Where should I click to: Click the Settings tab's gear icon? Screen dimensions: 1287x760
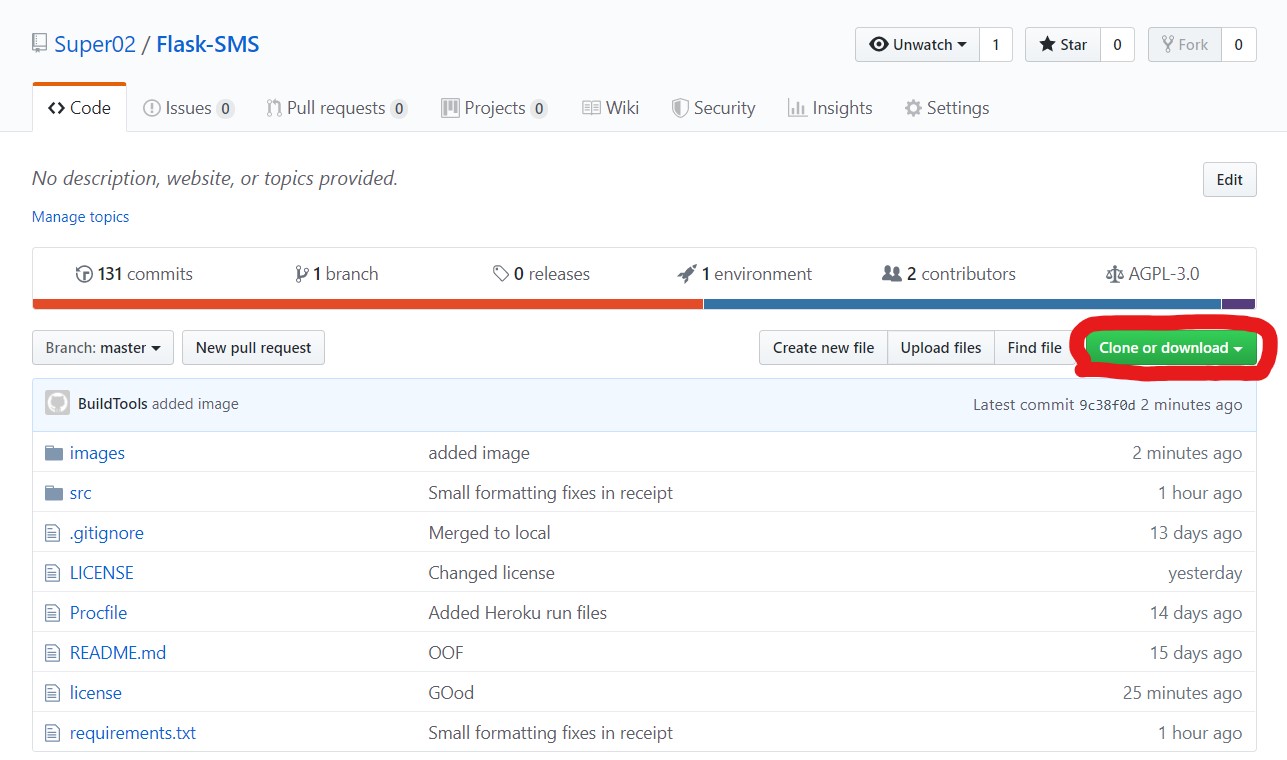click(x=913, y=108)
